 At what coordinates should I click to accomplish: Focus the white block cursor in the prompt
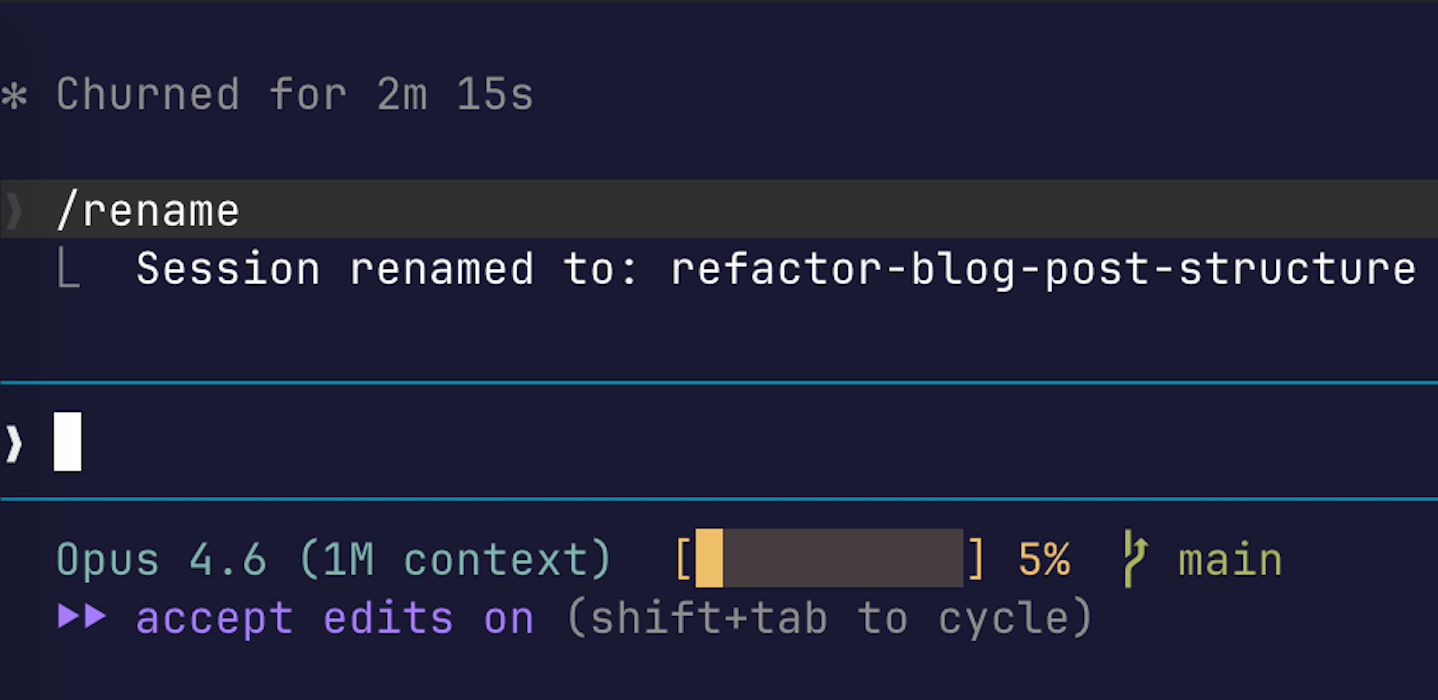pos(68,442)
